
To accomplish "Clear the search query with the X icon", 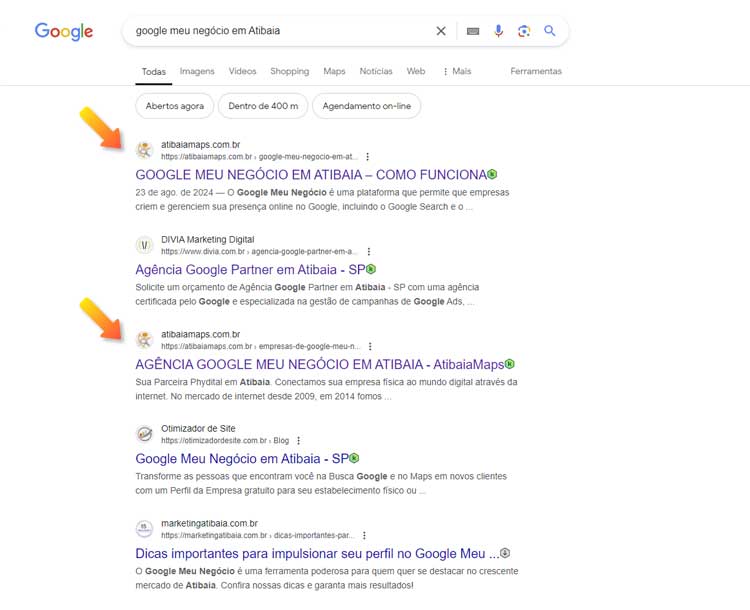I will click(x=441, y=31).
